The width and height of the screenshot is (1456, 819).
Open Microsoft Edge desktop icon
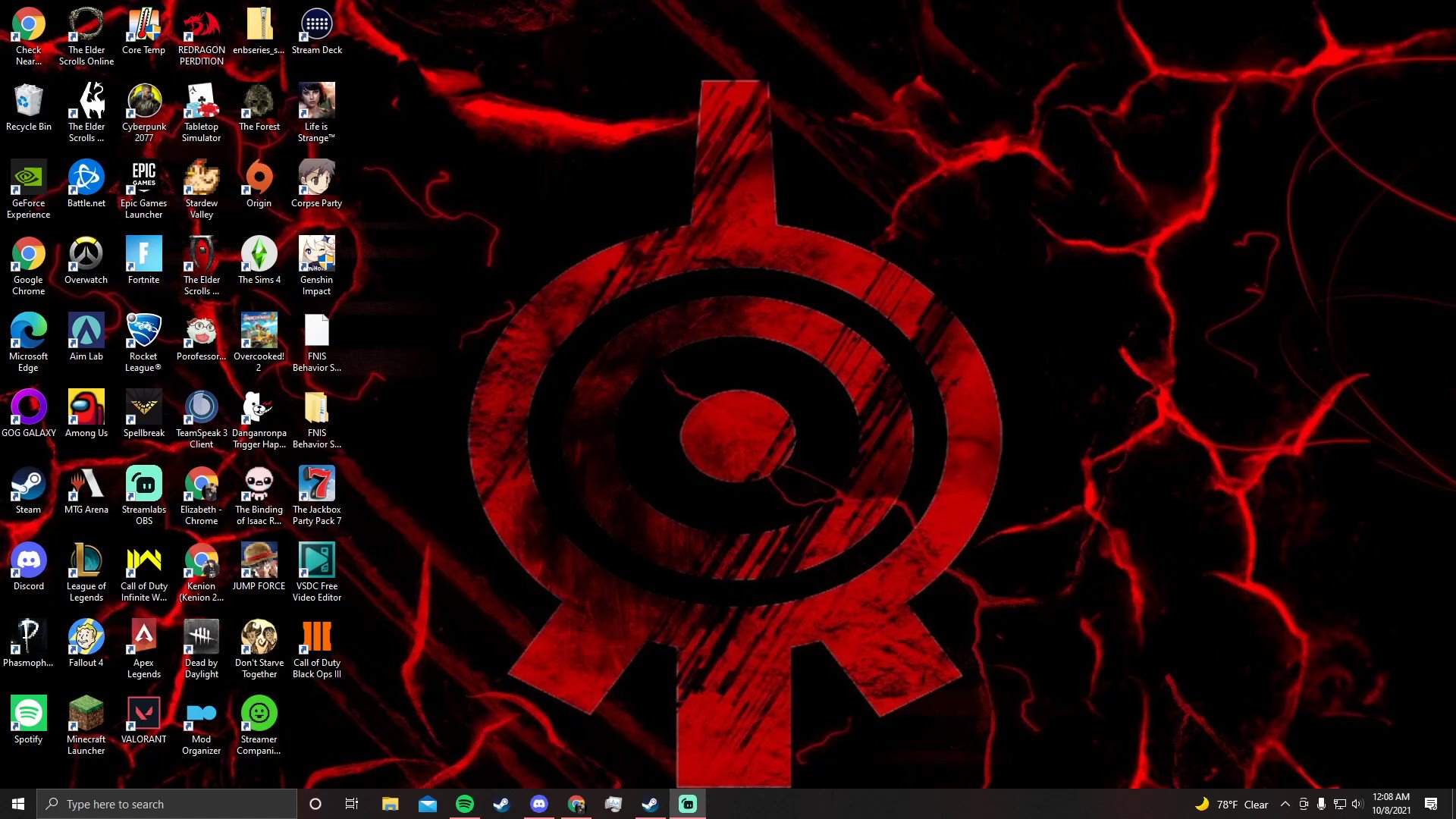pos(29,343)
